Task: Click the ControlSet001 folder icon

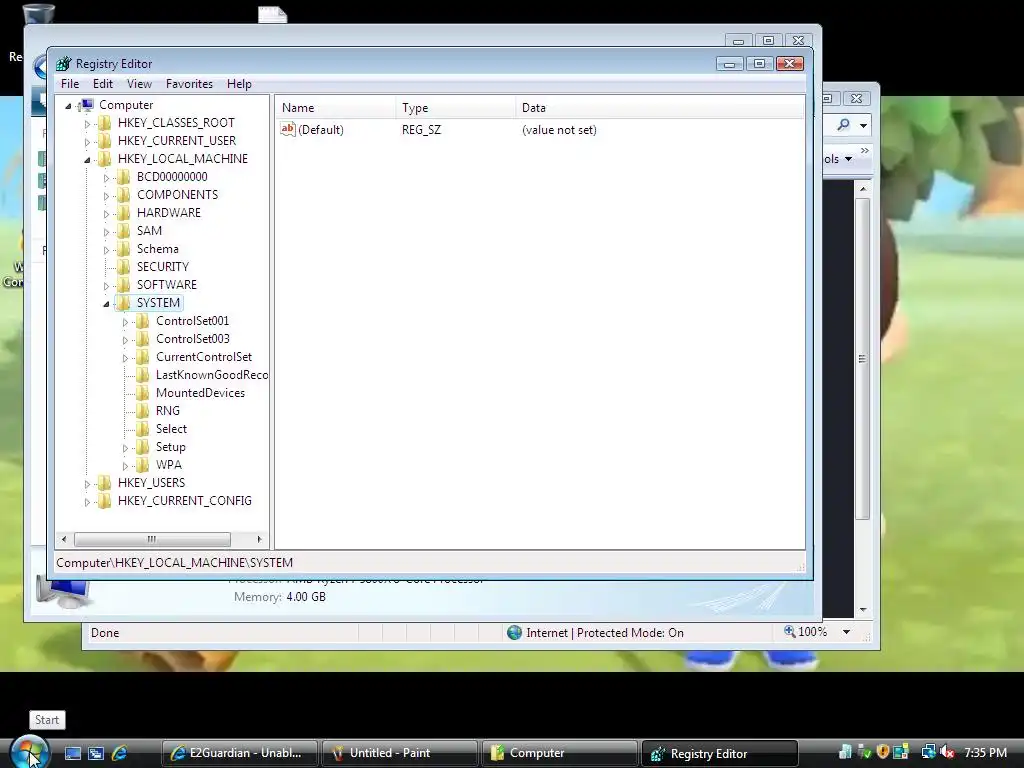Action: pos(142,321)
